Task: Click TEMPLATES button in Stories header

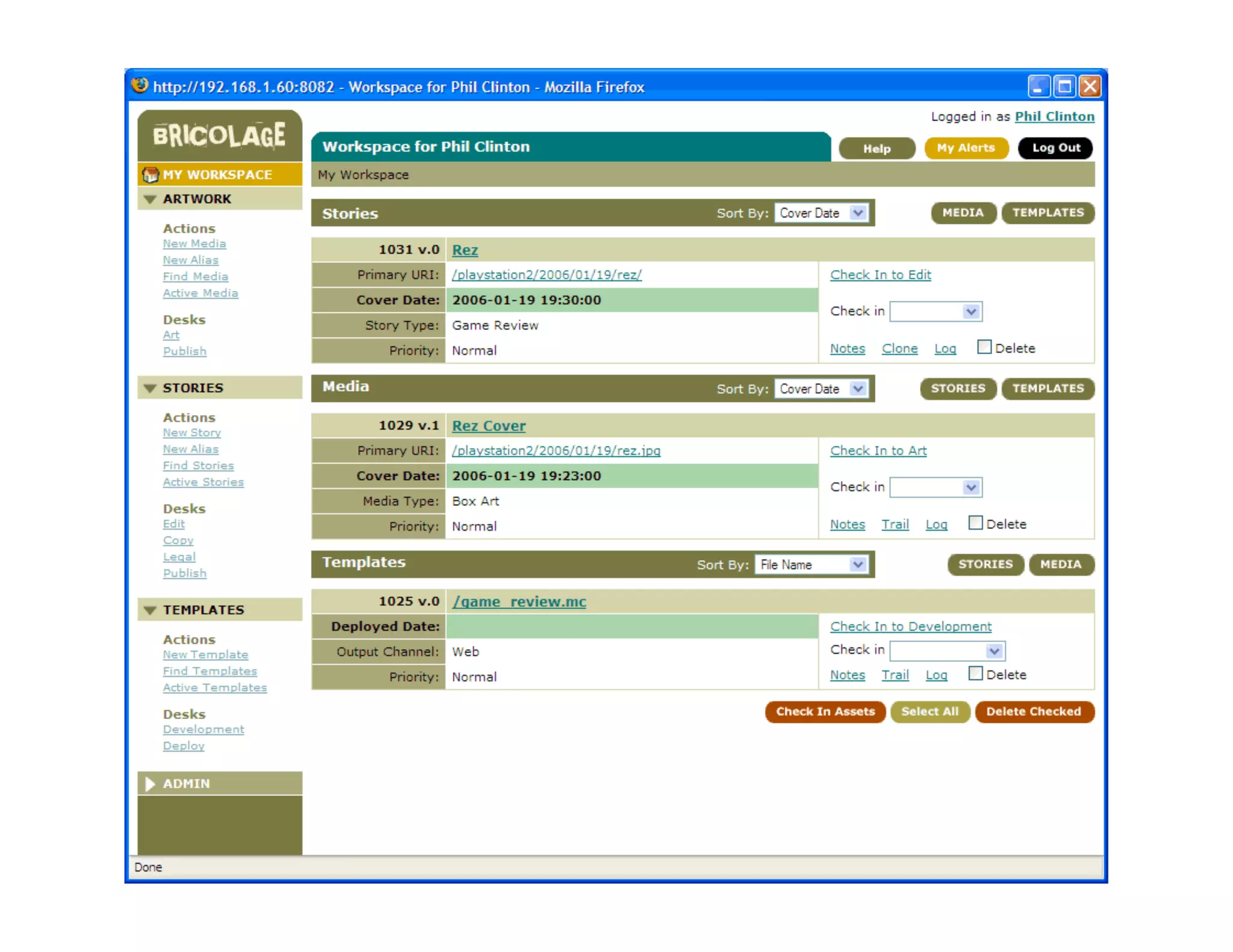Action: pyautogui.click(x=1048, y=213)
